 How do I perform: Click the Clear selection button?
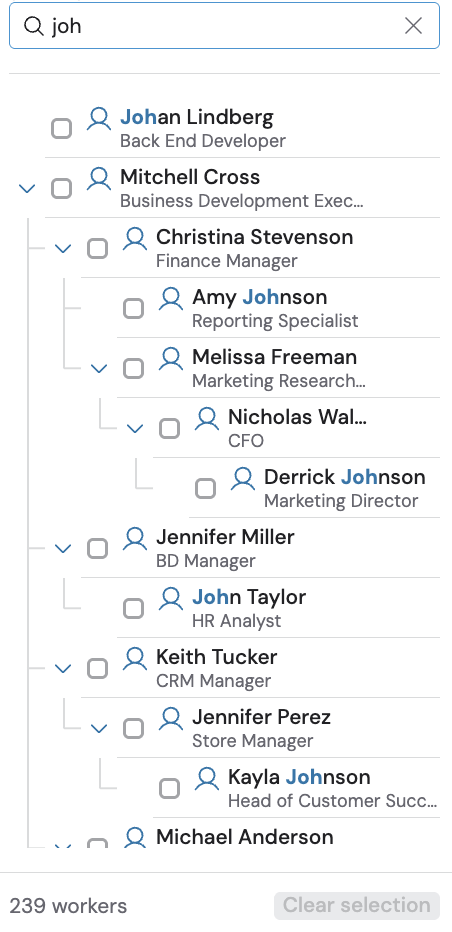pos(357,905)
